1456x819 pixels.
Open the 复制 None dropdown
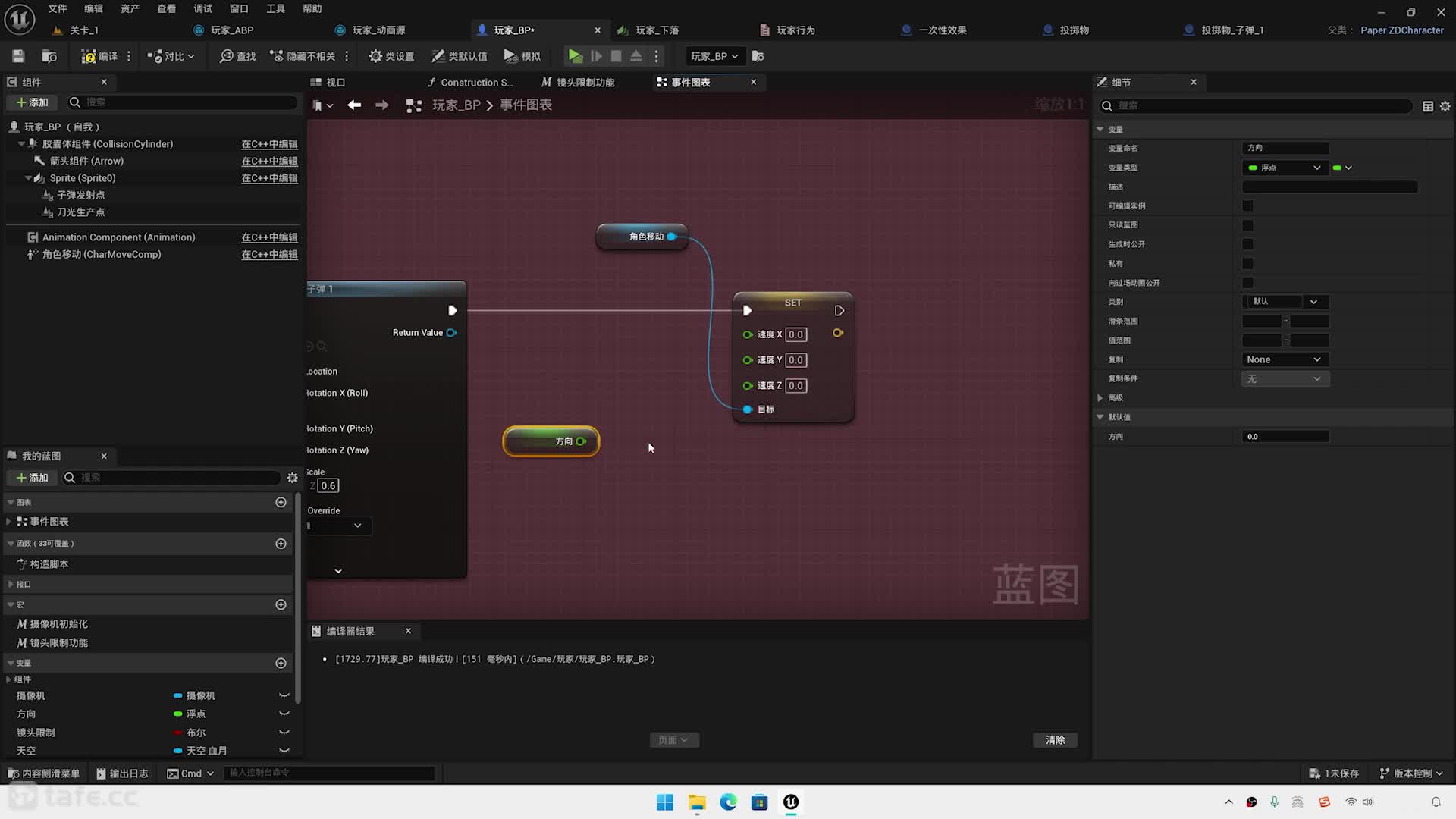1285,359
